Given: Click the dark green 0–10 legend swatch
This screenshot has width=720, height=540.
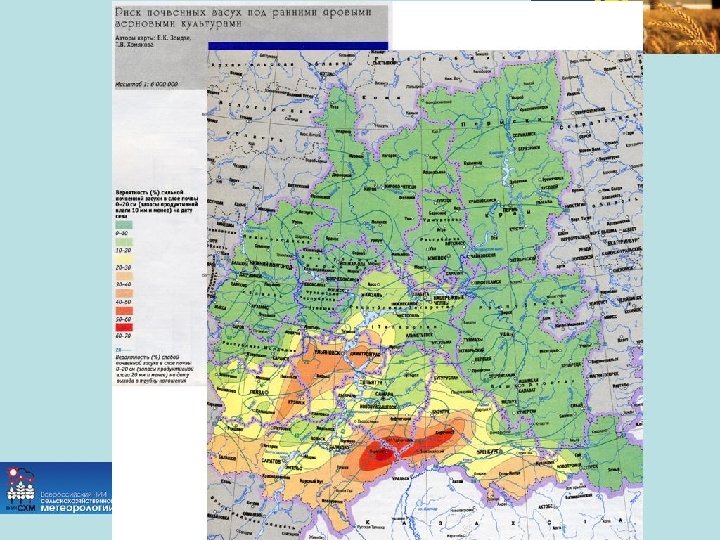Looking at the screenshot, I should click(124, 225).
